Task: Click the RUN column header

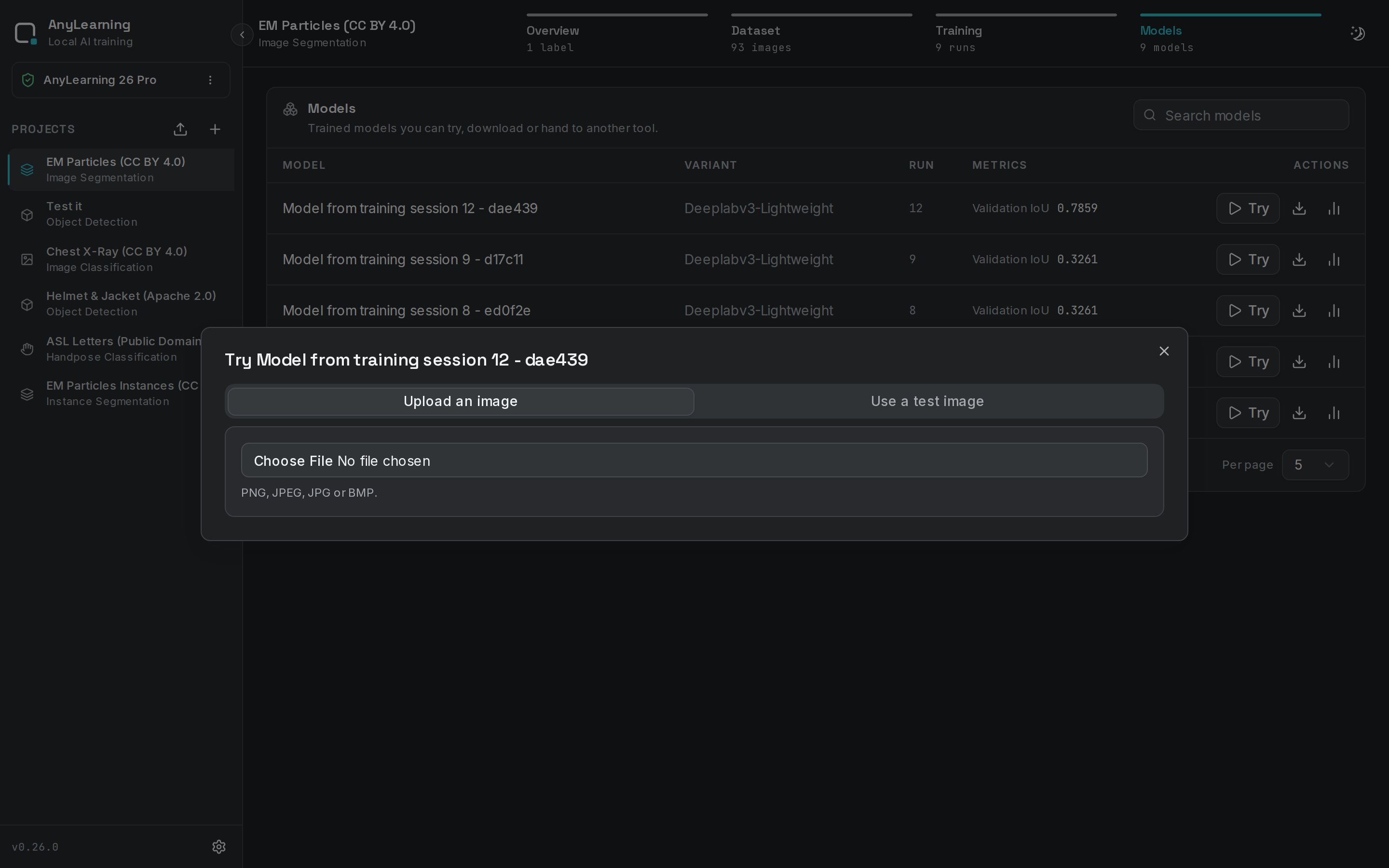Action: (x=921, y=165)
